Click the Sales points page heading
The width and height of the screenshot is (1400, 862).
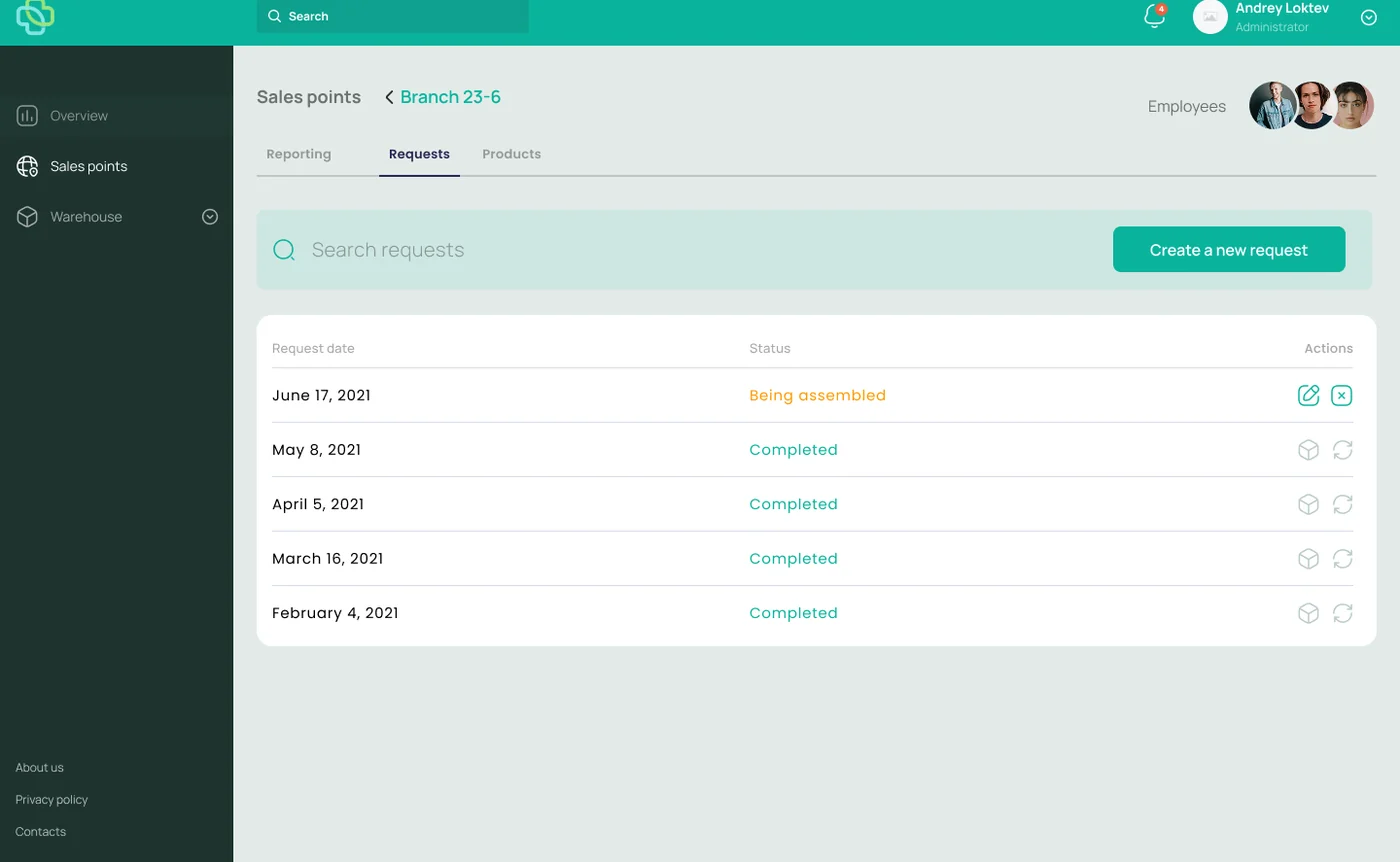tap(308, 97)
